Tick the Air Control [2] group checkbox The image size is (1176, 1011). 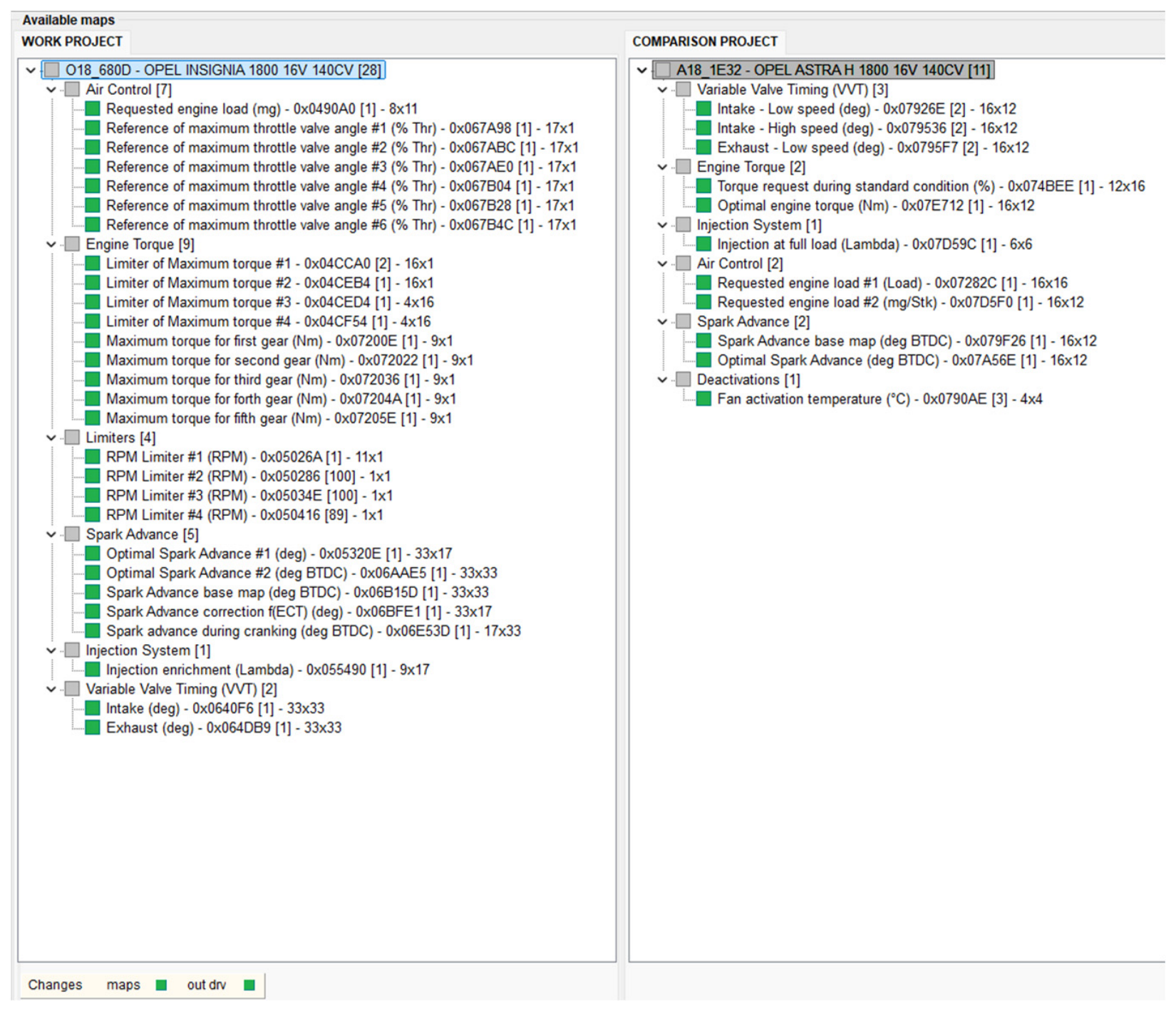click(x=684, y=264)
